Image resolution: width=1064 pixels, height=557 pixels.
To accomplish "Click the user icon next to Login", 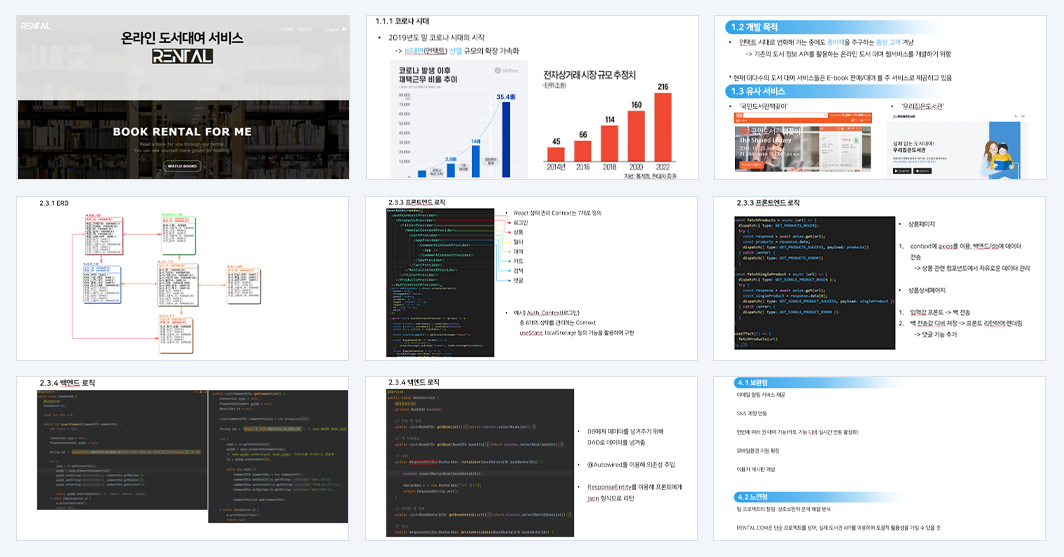I will point(344,29).
